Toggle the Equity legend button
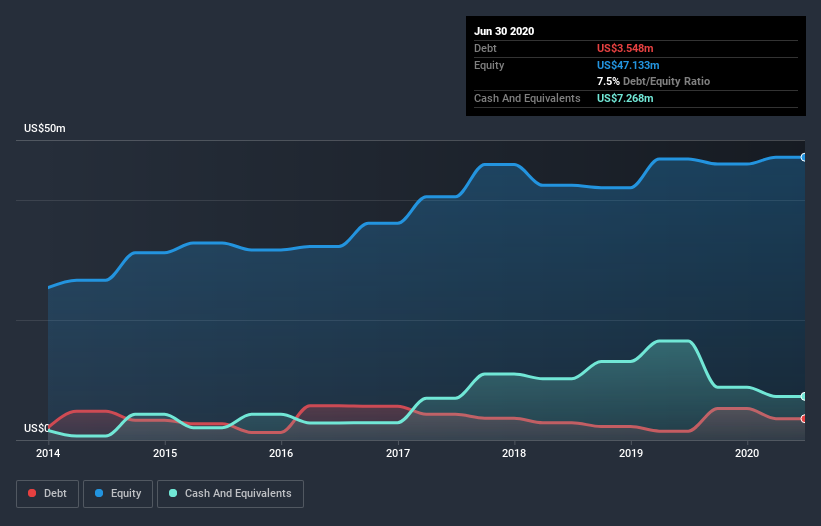Viewport: 821px width, 526px height. [x=118, y=494]
